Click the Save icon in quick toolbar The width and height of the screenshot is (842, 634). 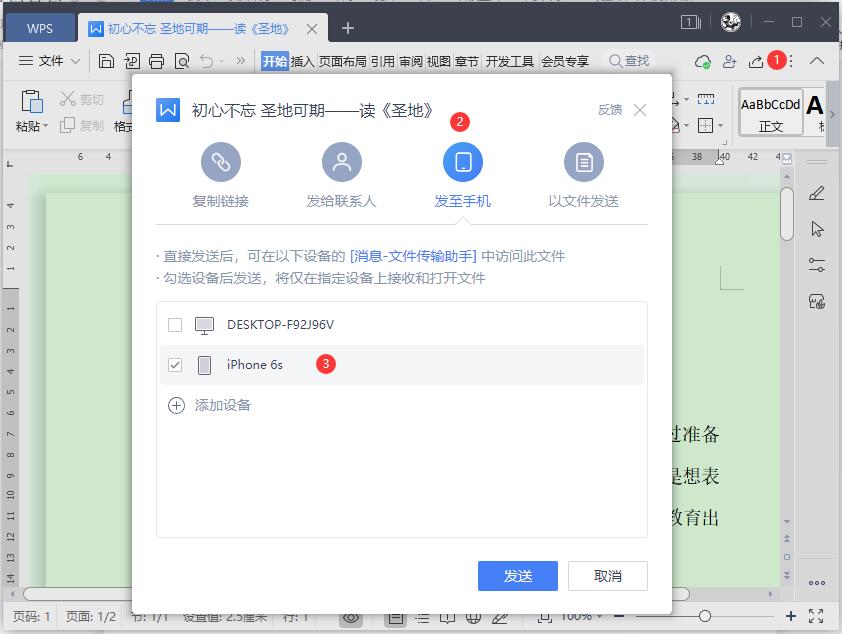click(x=106, y=61)
